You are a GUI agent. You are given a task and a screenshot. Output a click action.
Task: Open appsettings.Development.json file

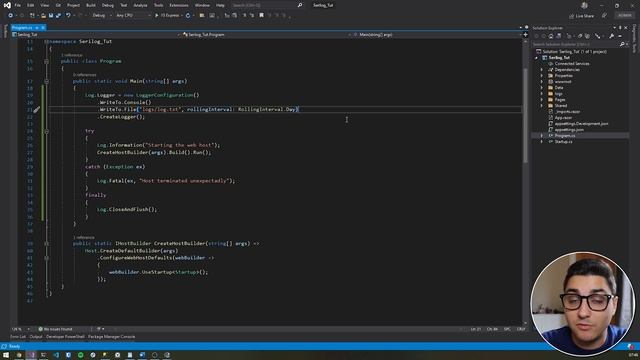coord(581,124)
